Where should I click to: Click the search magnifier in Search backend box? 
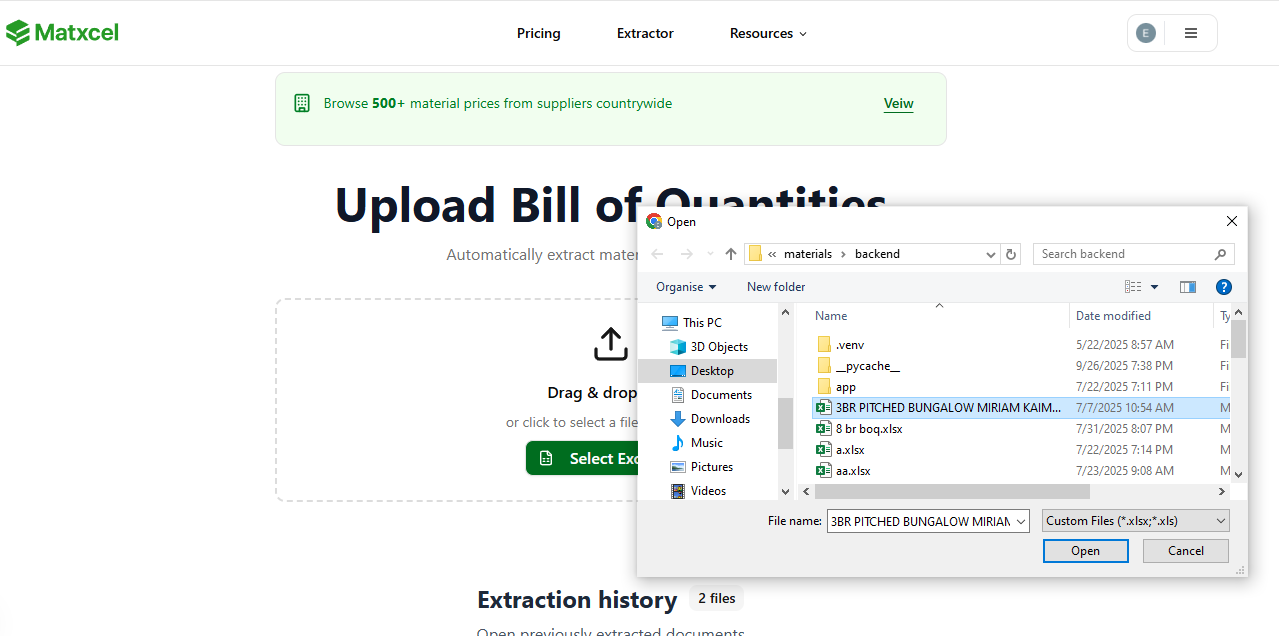coord(1220,254)
